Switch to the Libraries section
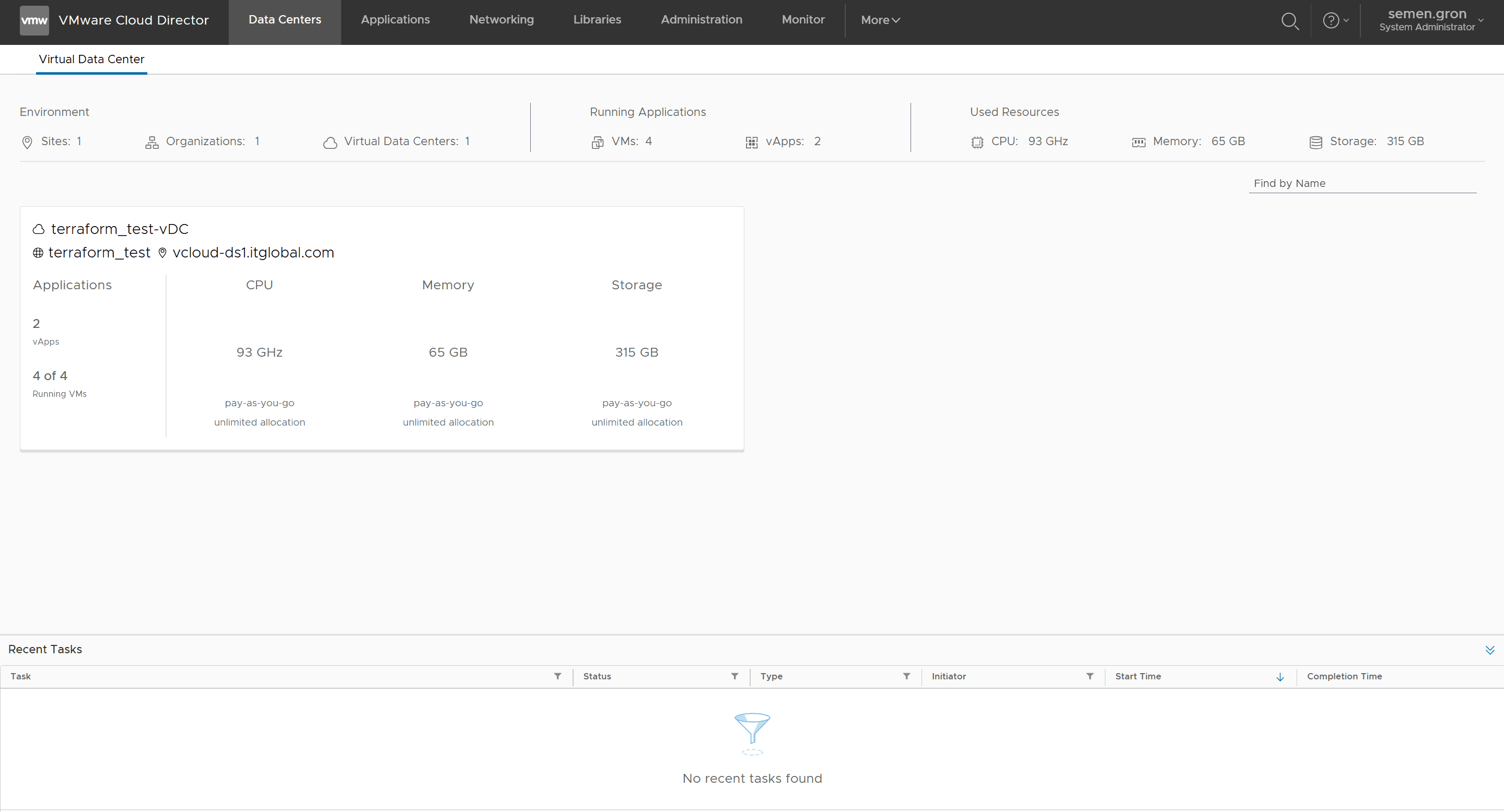The width and height of the screenshot is (1504, 812). pyautogui.click(x=597, y=20)
